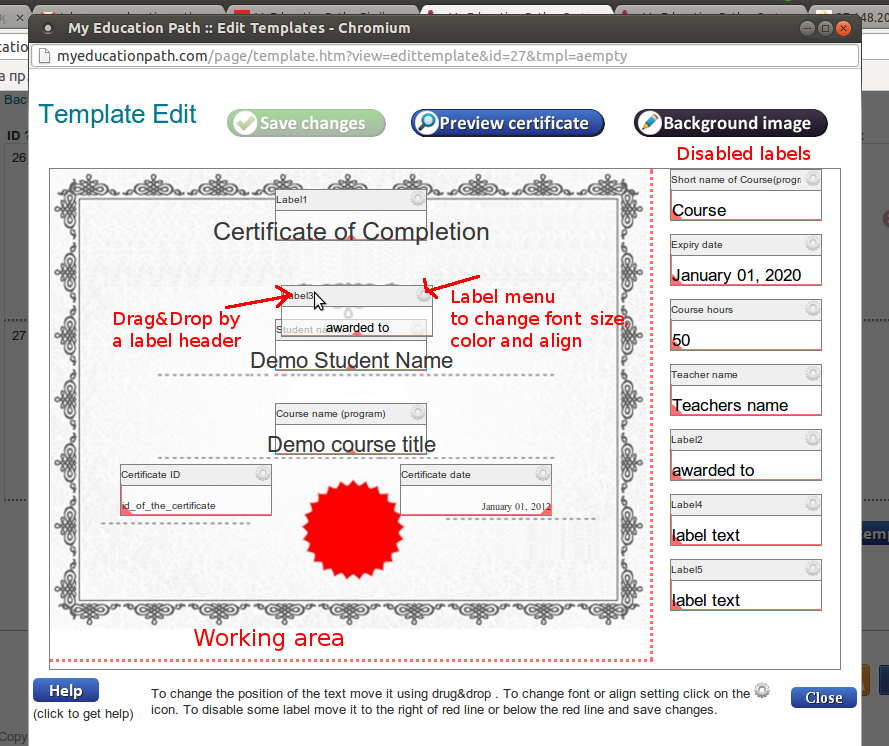Select the Demo course title text

point(351,444)
